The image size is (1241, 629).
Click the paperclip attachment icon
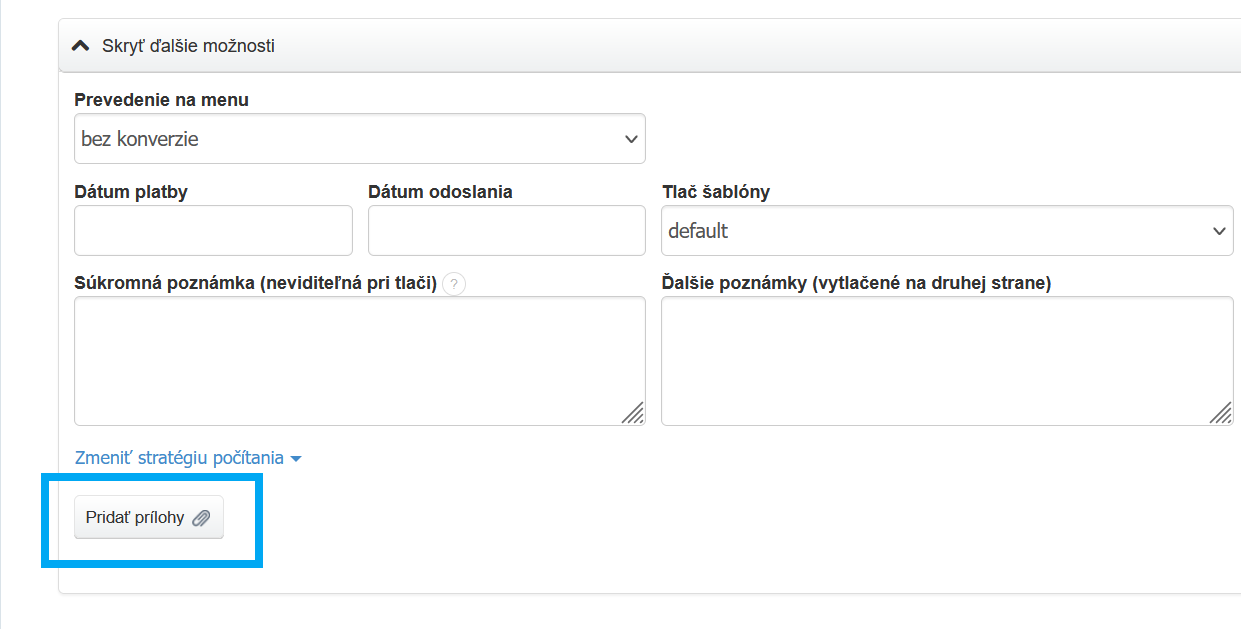pyautogui.click(x=201, y=518)
